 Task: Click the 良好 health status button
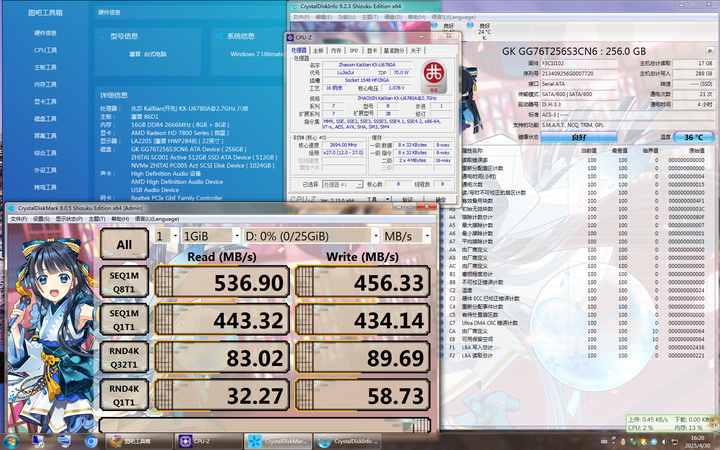point(579,137)
